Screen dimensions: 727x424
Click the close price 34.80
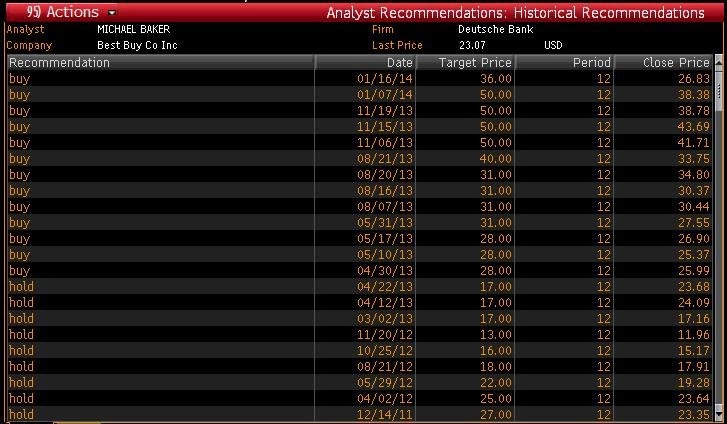(x=694, y=174)
